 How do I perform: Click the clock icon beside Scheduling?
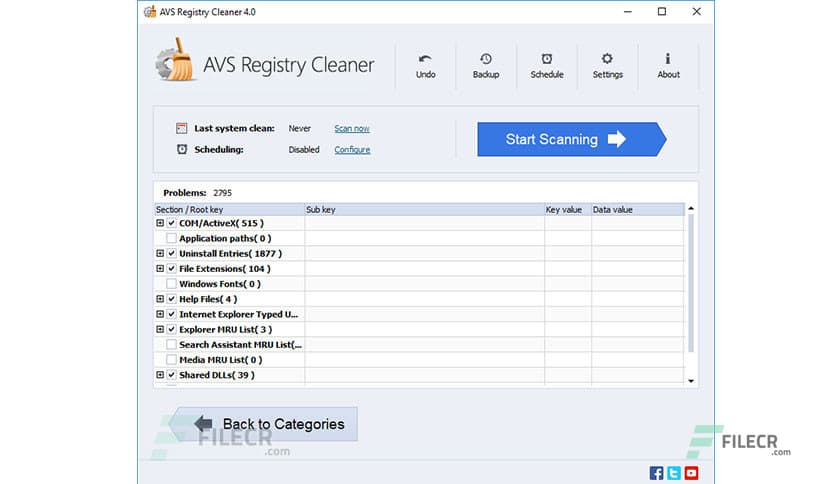(182, 149)
